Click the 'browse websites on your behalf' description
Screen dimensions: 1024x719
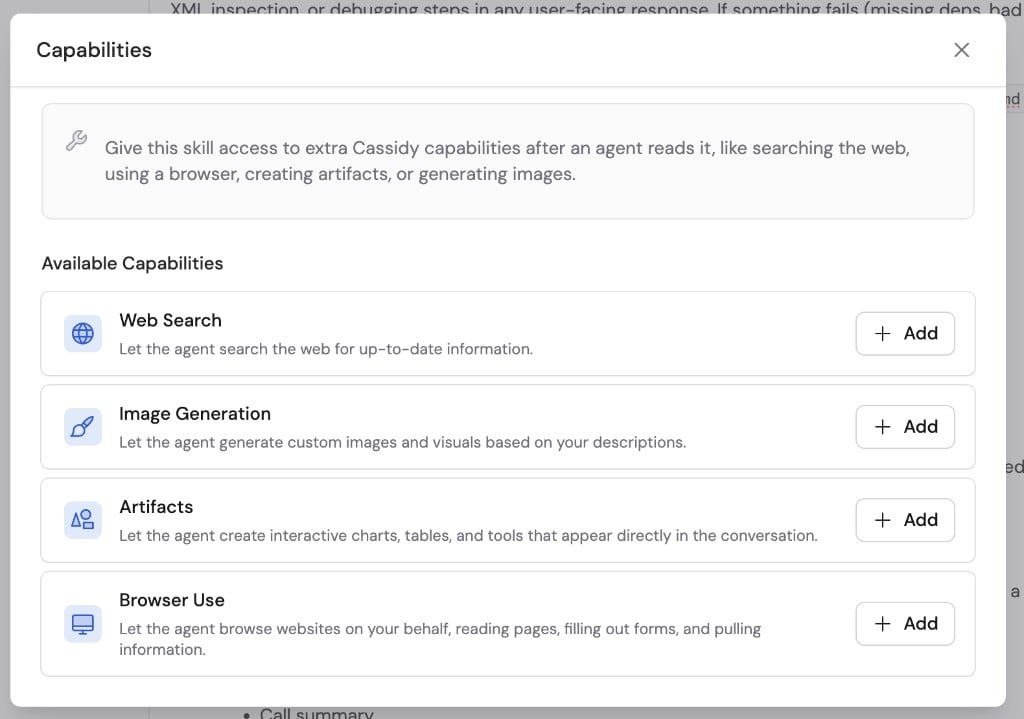440,639
